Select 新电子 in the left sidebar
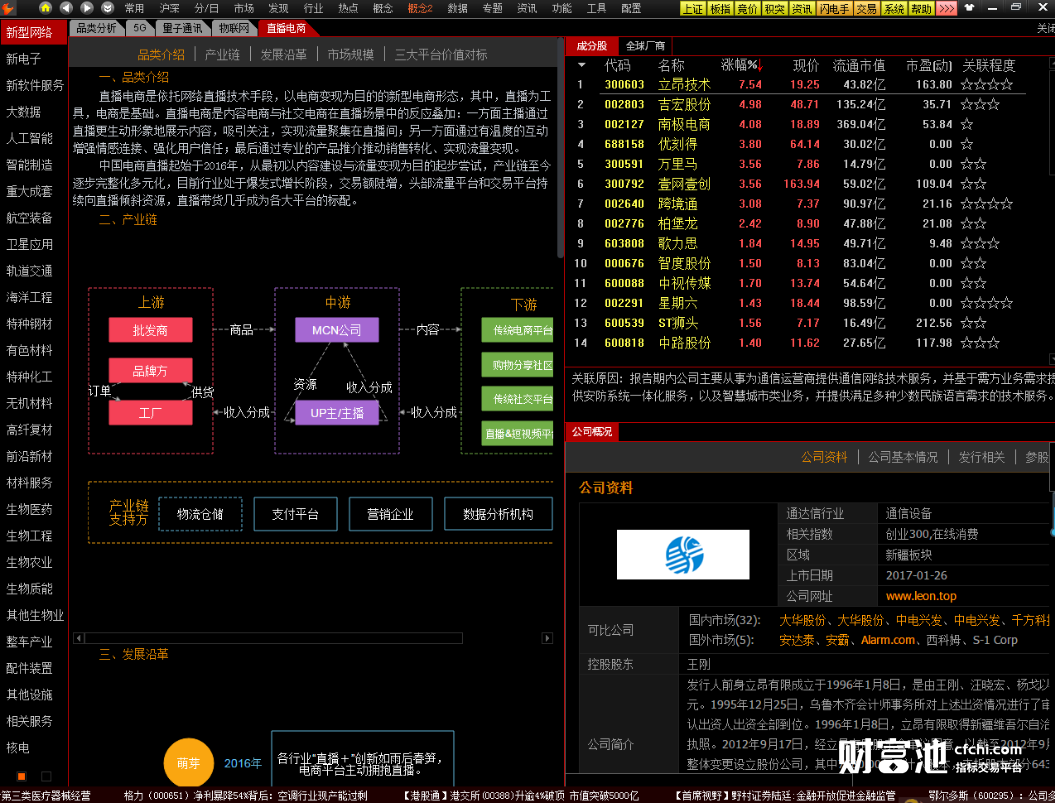The height and width of the screenshot is (803, 1055). [34, 59]
